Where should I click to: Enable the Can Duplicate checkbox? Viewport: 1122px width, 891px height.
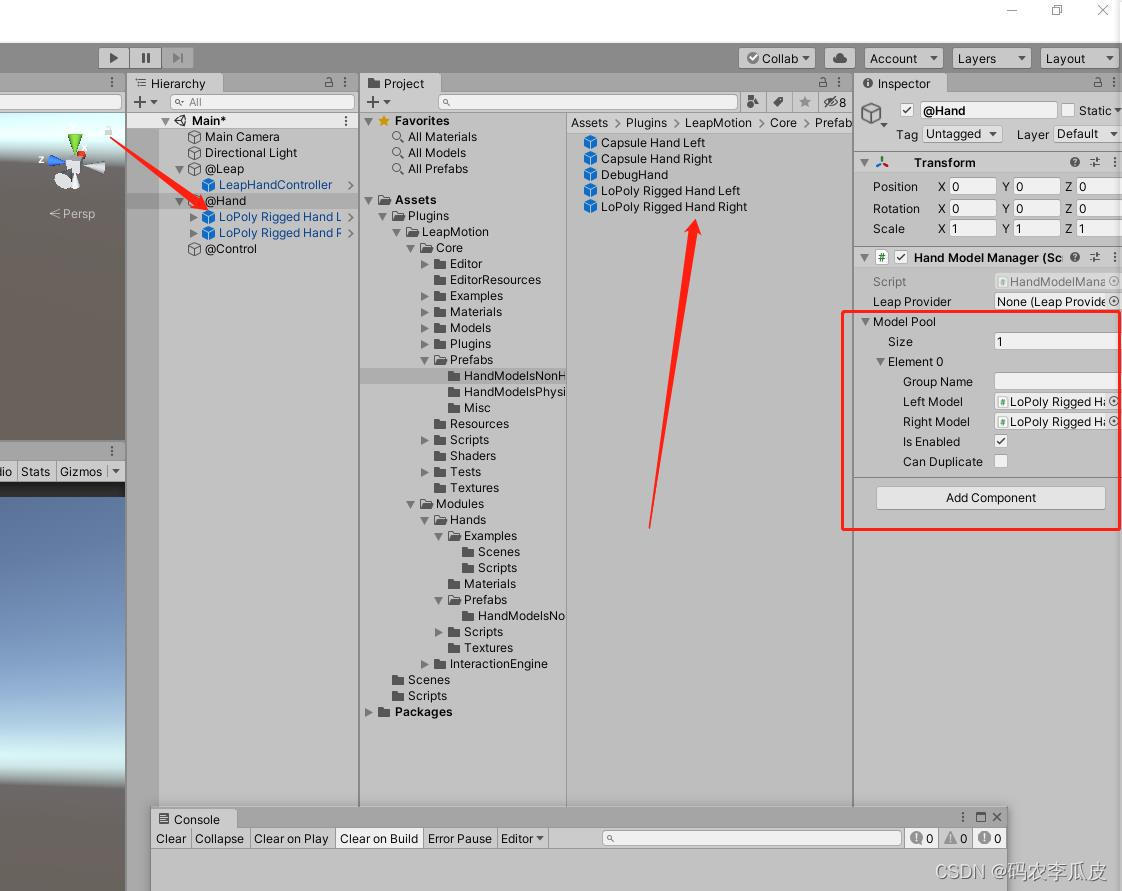tap(1000, 461)
